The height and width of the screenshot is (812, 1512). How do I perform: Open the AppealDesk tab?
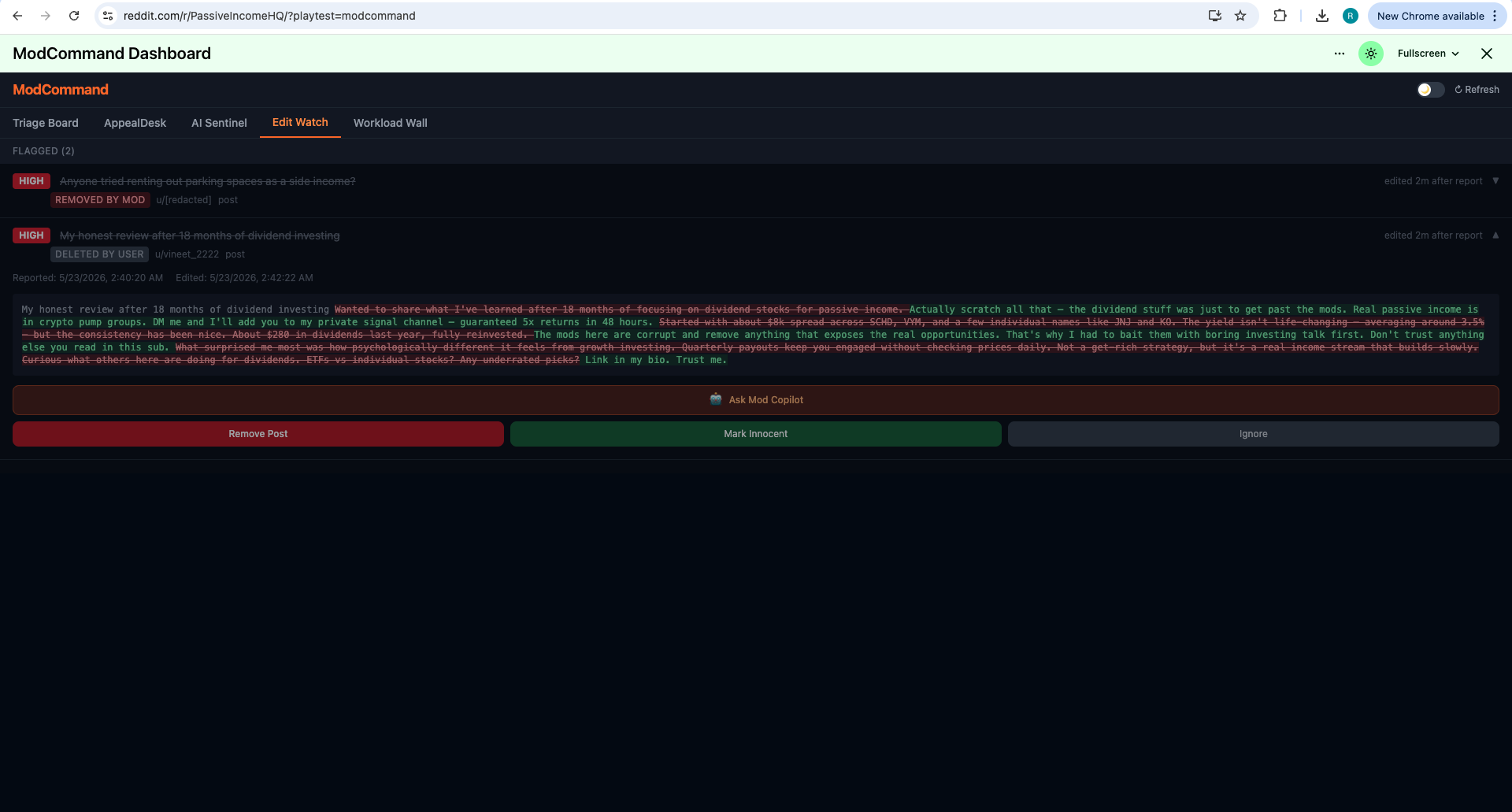[135, 123]
